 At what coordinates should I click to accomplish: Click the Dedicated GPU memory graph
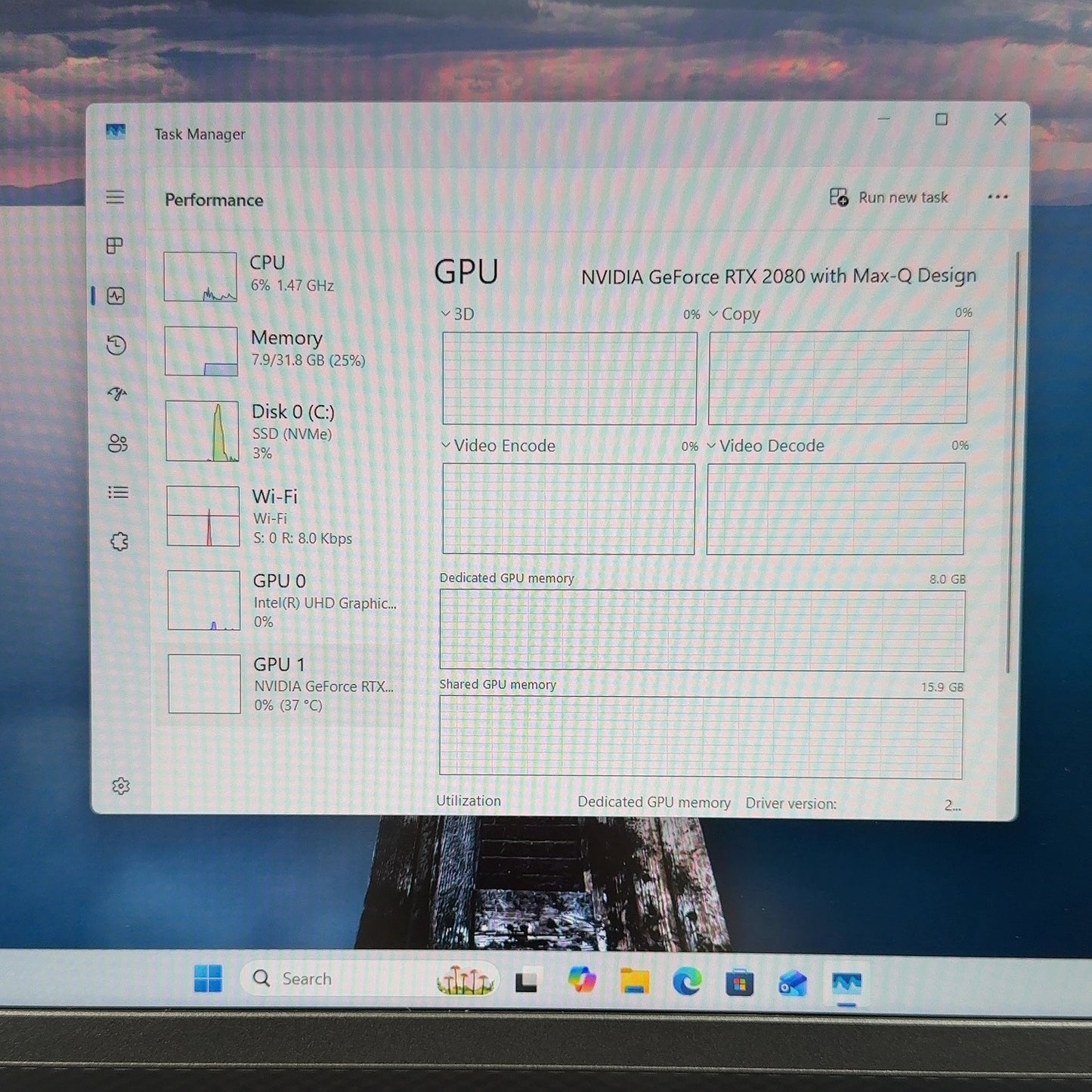click(x=702, y=630)
